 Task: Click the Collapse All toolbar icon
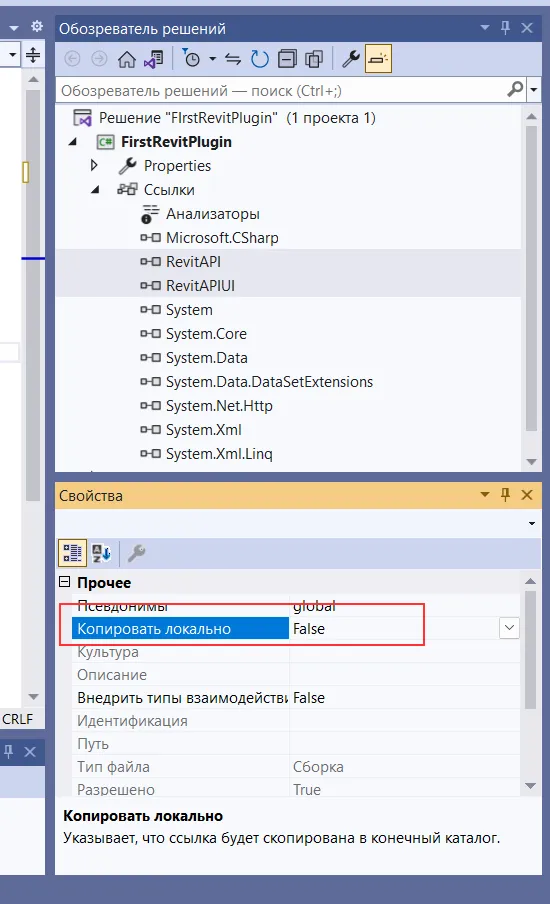point(287,59)
